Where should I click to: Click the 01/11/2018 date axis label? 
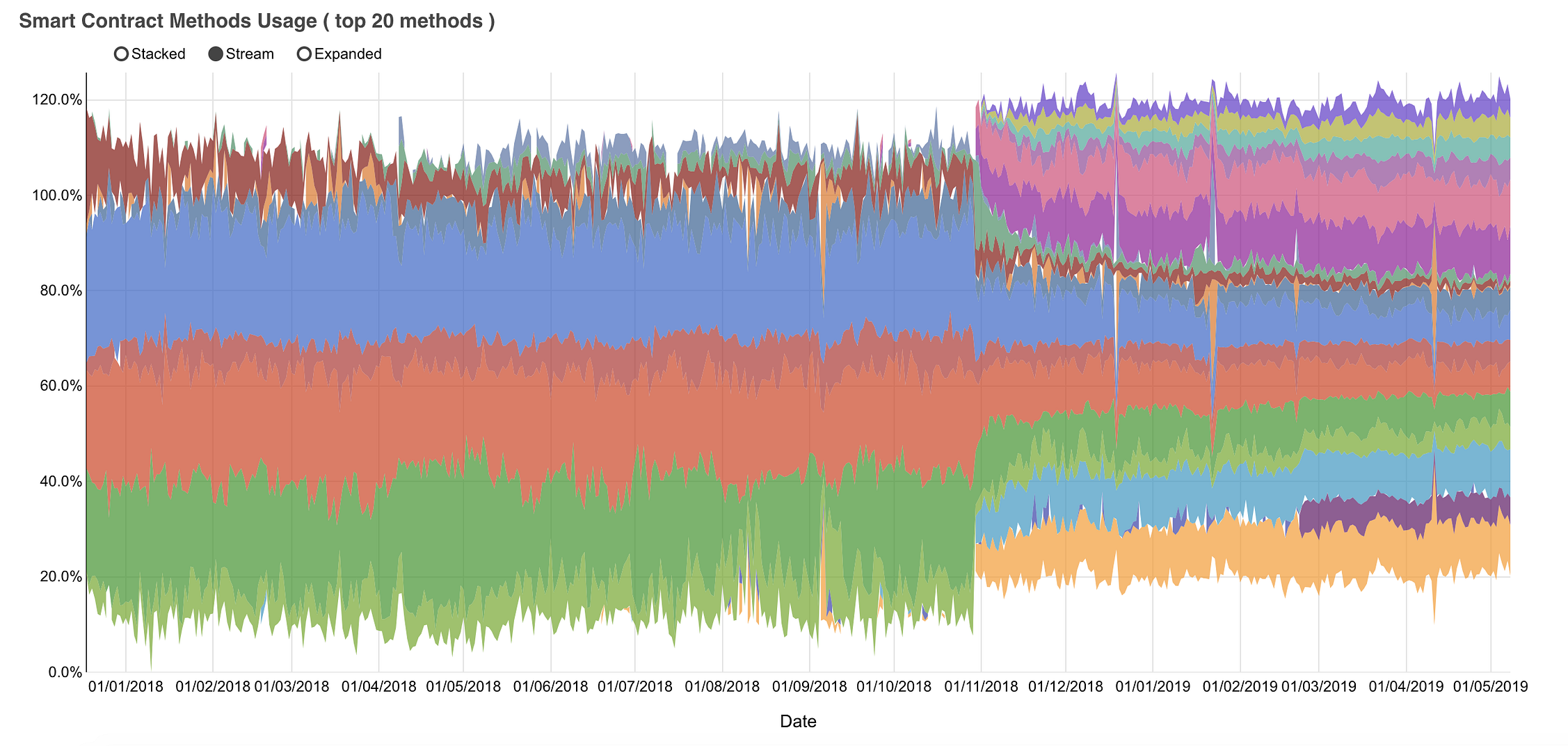tap(981, 687)
